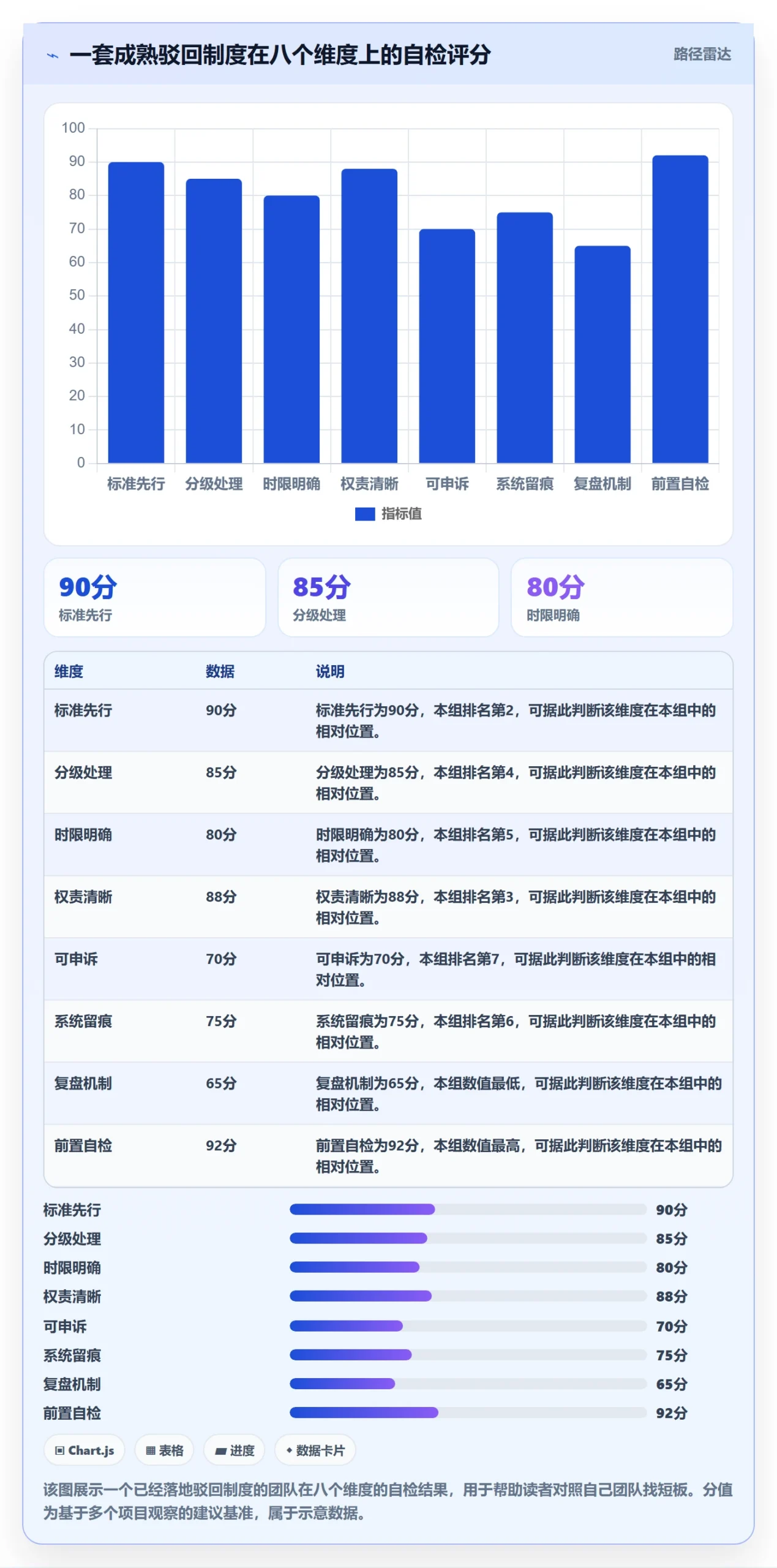Click the 前置自检 progress bar at 92分
This screenshot has width=777, height=1568.
point(468,1413)
